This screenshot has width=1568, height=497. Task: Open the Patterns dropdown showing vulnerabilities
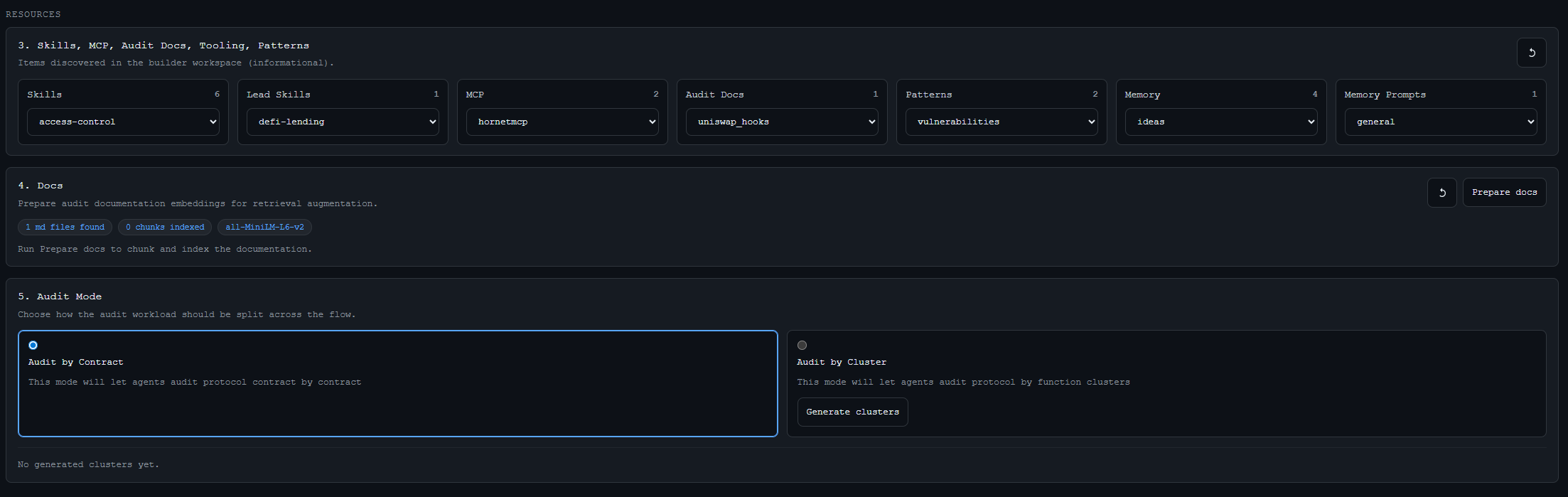pos(1002,122)
